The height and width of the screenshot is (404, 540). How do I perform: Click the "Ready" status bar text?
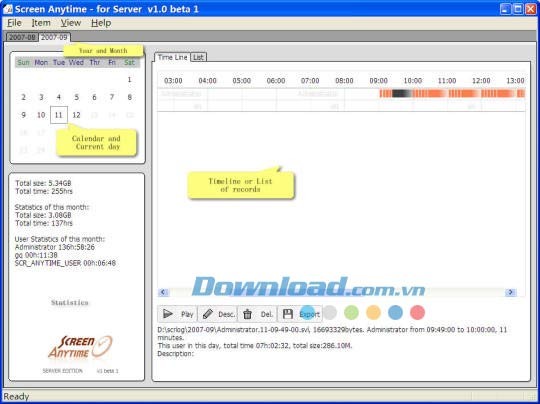[x=16, y=396]
